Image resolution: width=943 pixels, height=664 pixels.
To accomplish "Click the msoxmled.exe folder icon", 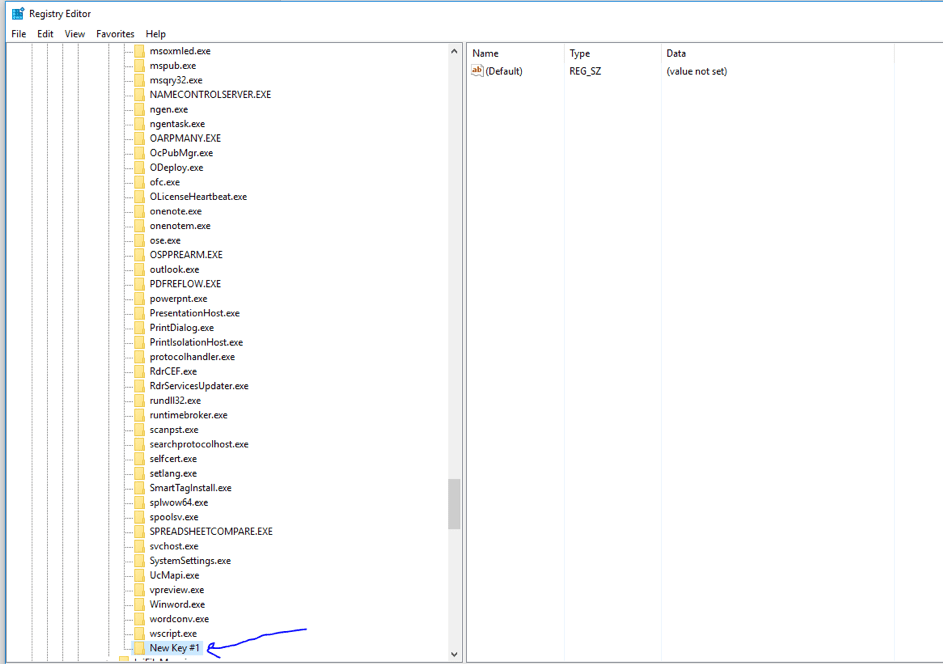I will tap(140, 51).
